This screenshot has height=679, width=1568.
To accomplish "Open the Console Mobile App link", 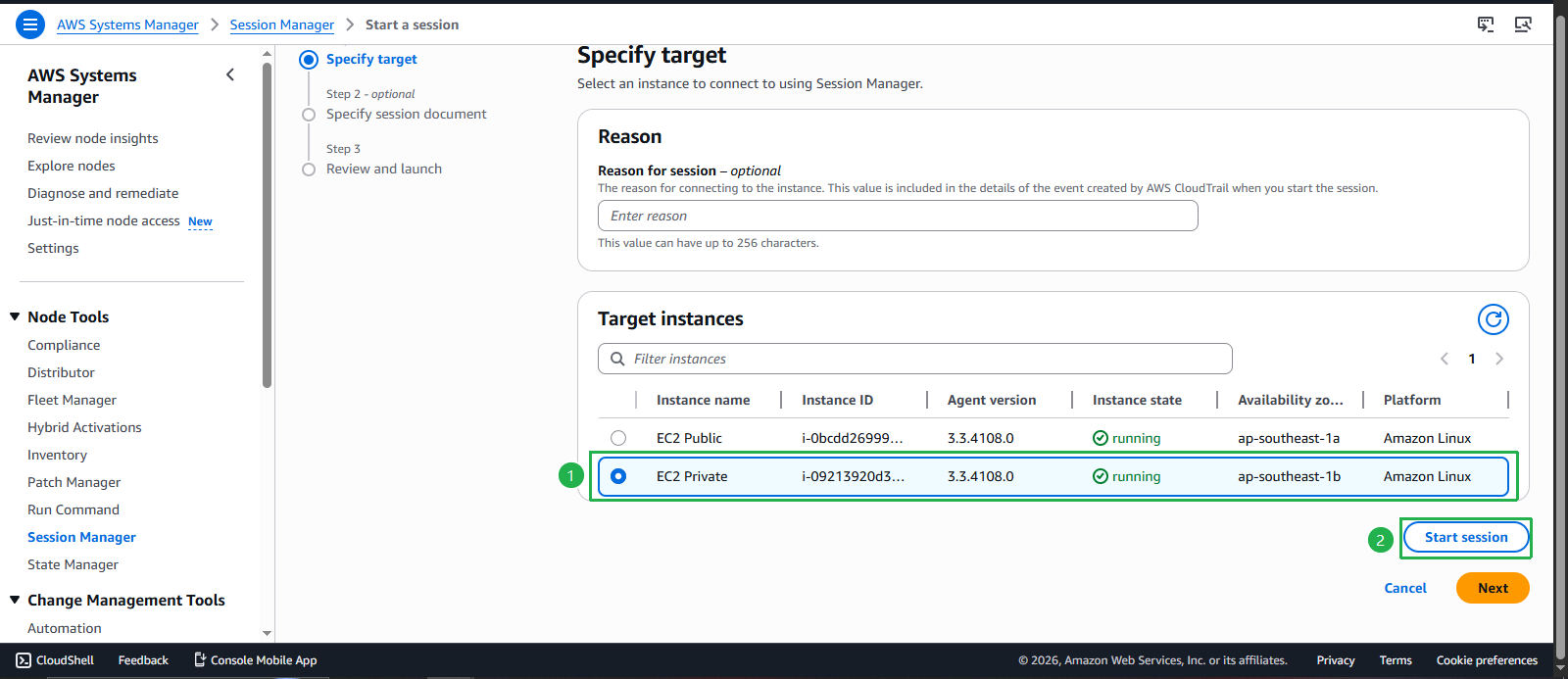I will [x=255, y=660].
